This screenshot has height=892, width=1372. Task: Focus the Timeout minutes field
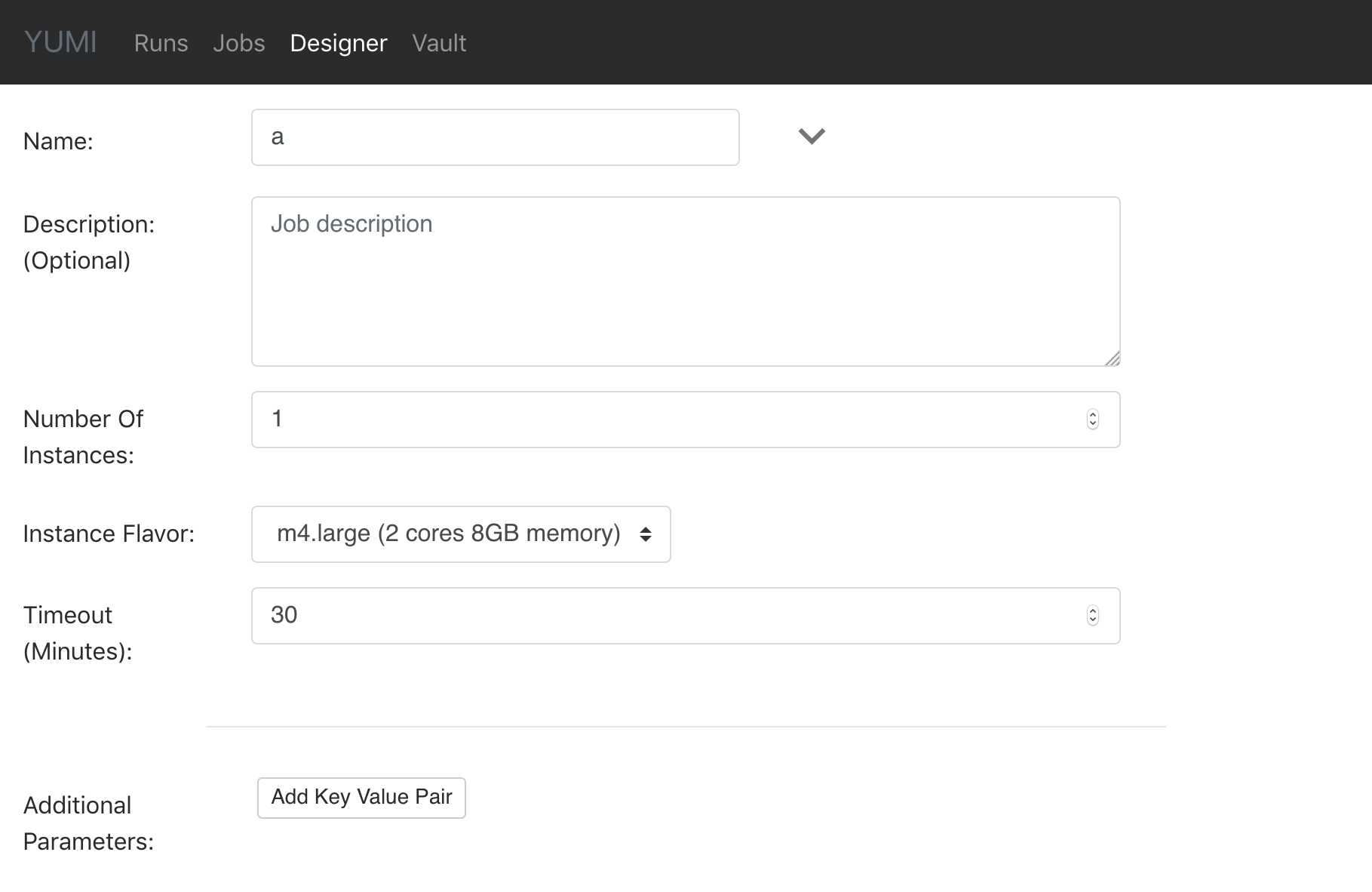686,616
